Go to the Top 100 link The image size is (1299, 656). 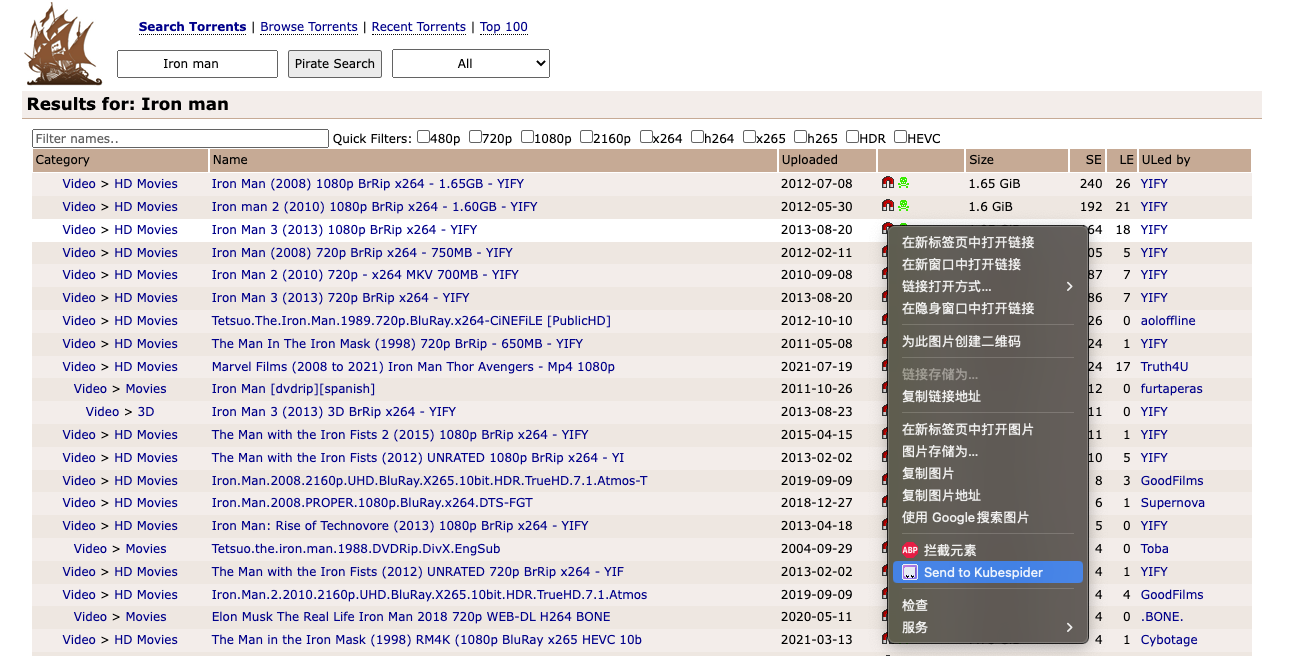[504, 27]
